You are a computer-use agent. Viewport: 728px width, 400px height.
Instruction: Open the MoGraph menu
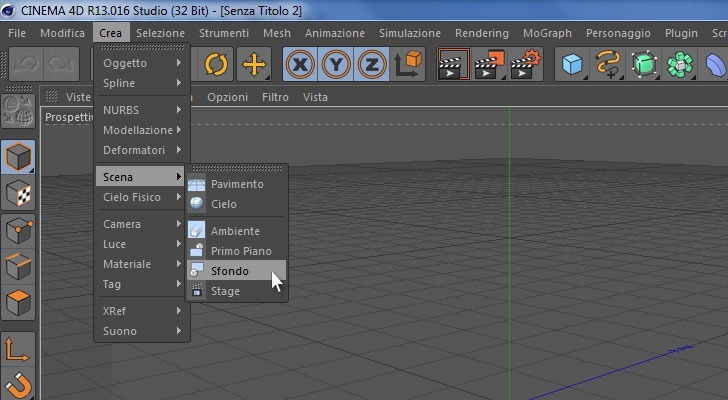(547, 33)
